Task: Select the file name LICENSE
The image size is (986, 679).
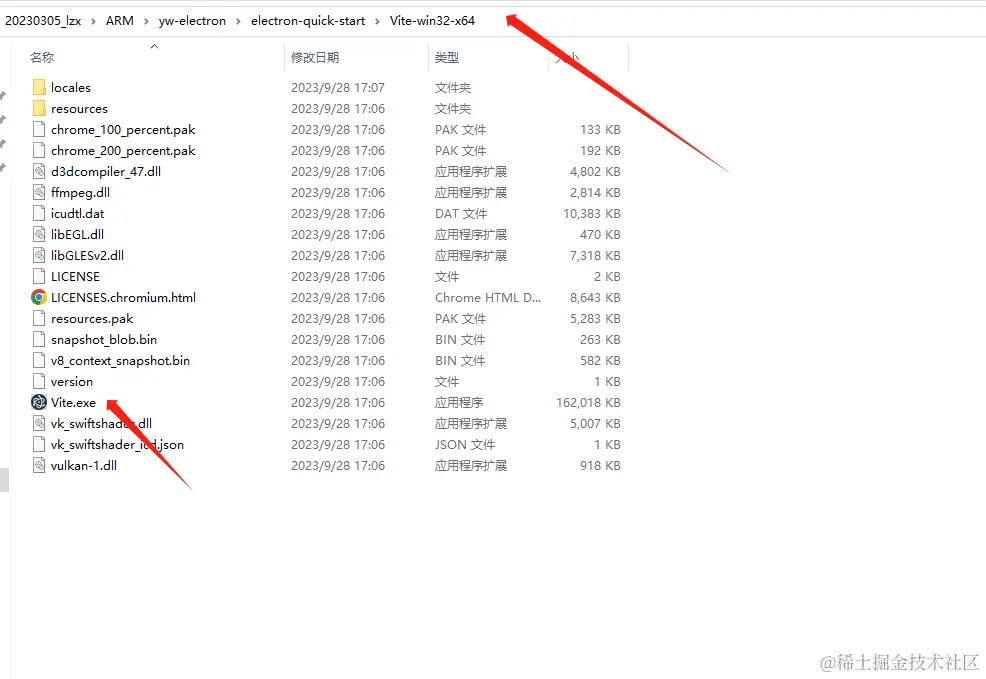Action: pyautogui.click(x=75, y=276)
